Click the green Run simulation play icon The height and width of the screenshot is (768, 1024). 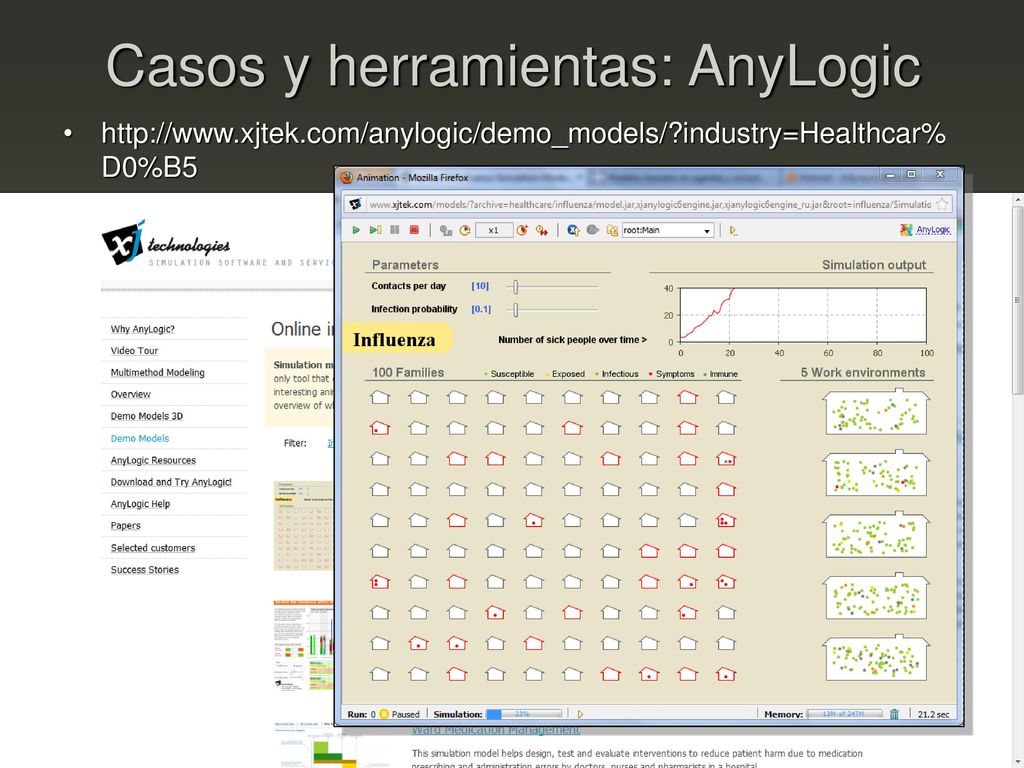[356, 230]
